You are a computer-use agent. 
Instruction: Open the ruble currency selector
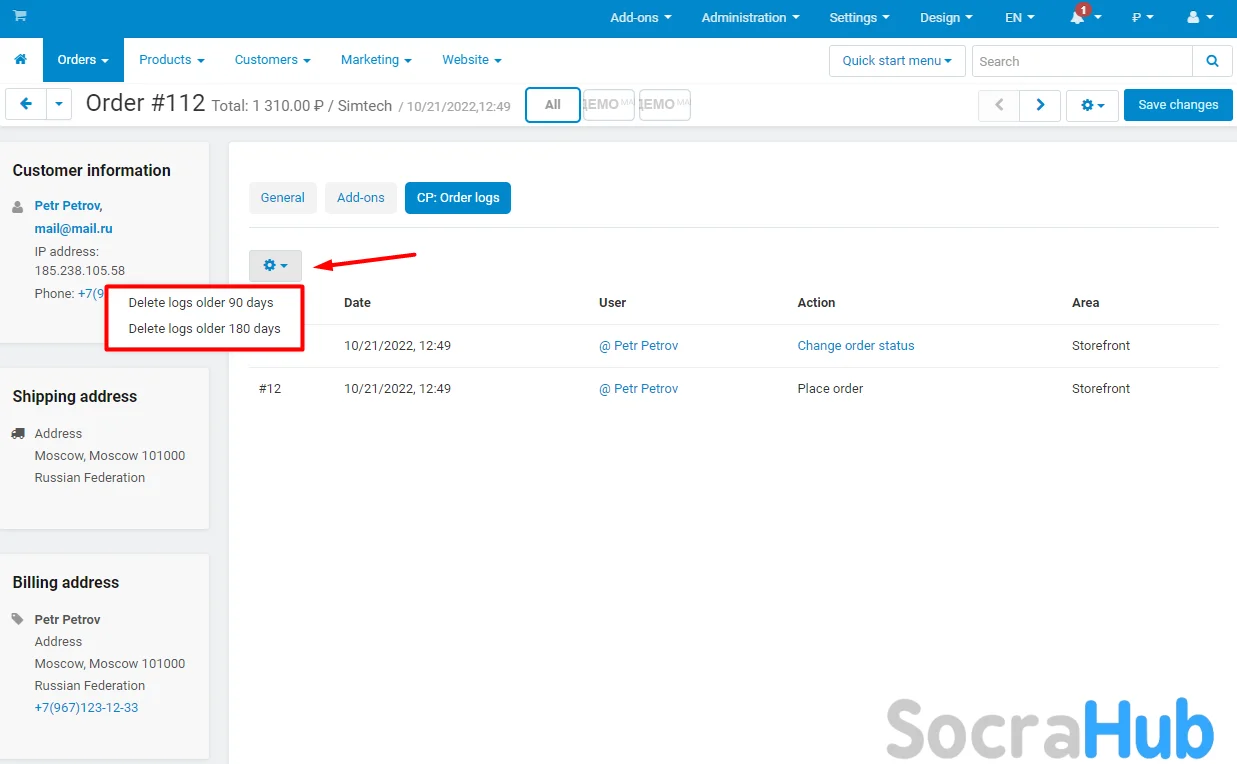pos(1142,18)
